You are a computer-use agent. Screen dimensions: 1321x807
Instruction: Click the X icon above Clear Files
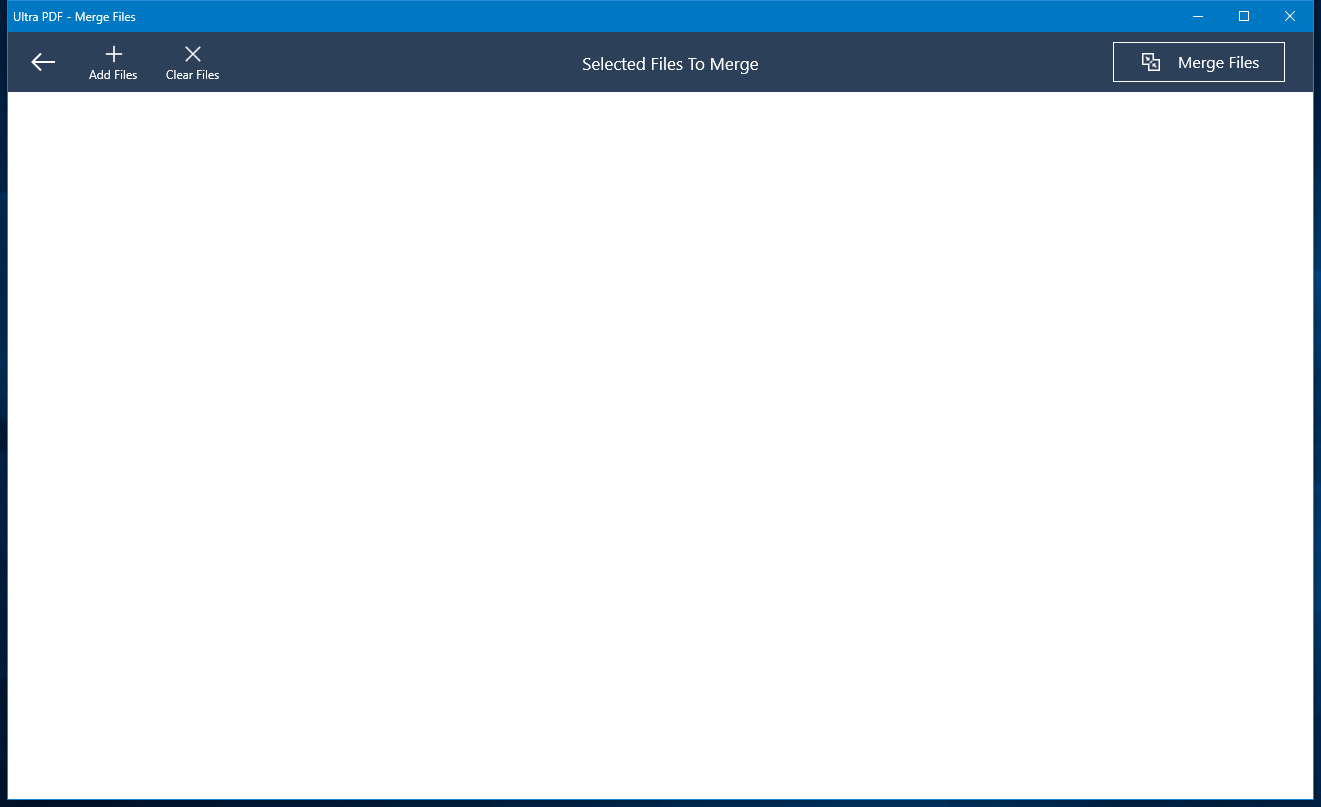[193, 54]
